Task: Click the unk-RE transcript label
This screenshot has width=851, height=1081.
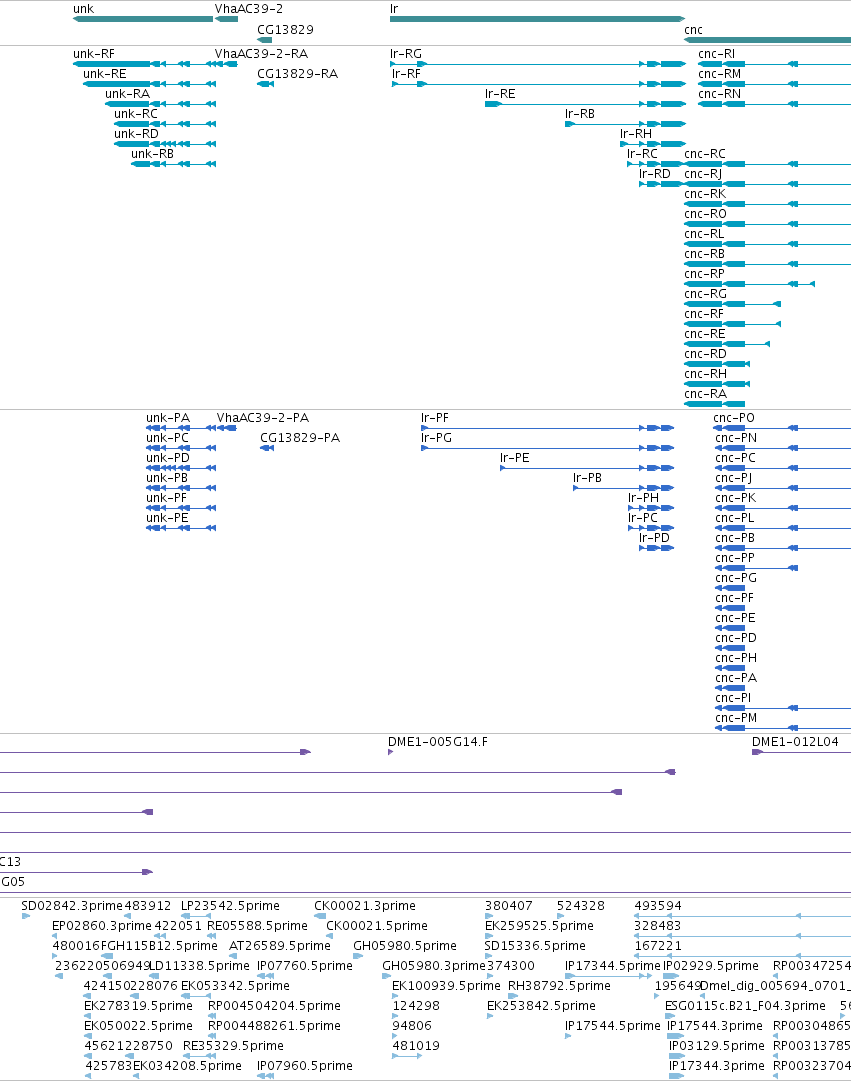Action: point(105,74)
